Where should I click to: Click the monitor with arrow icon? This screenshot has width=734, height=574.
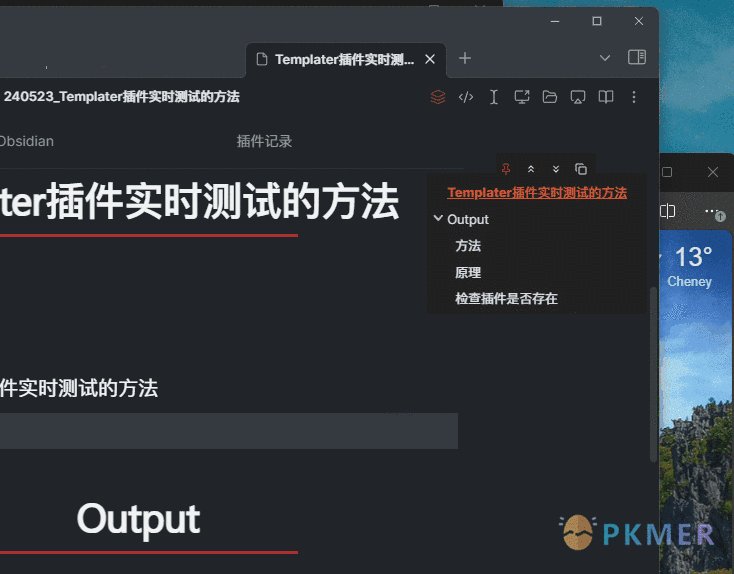(x=521, y=97)
